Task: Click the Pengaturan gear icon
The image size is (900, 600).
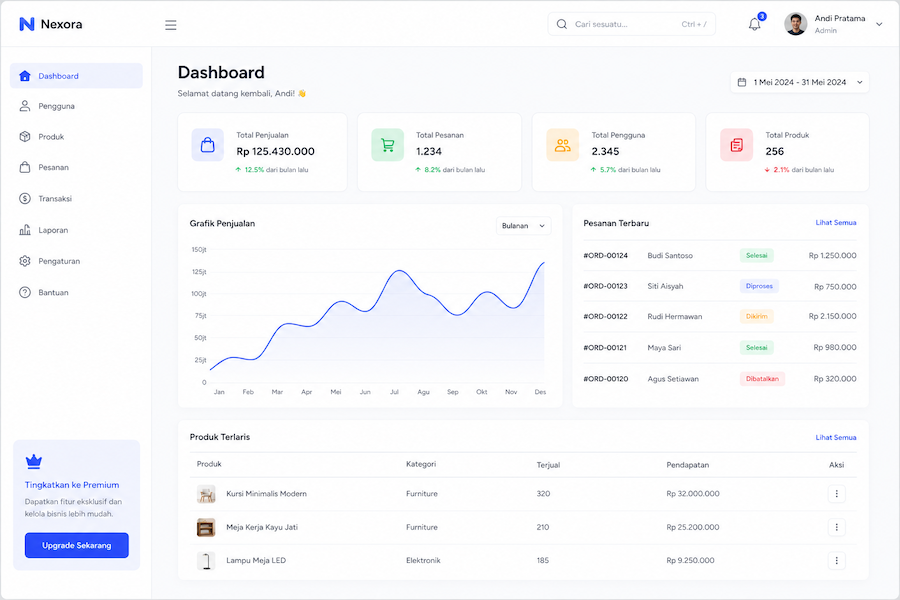Action: [25, 261]
